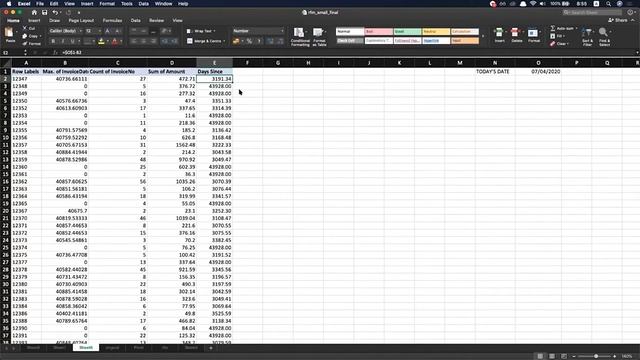Click the Format painter brush icon
Screen dimensions: 640x360
point(24,43)
